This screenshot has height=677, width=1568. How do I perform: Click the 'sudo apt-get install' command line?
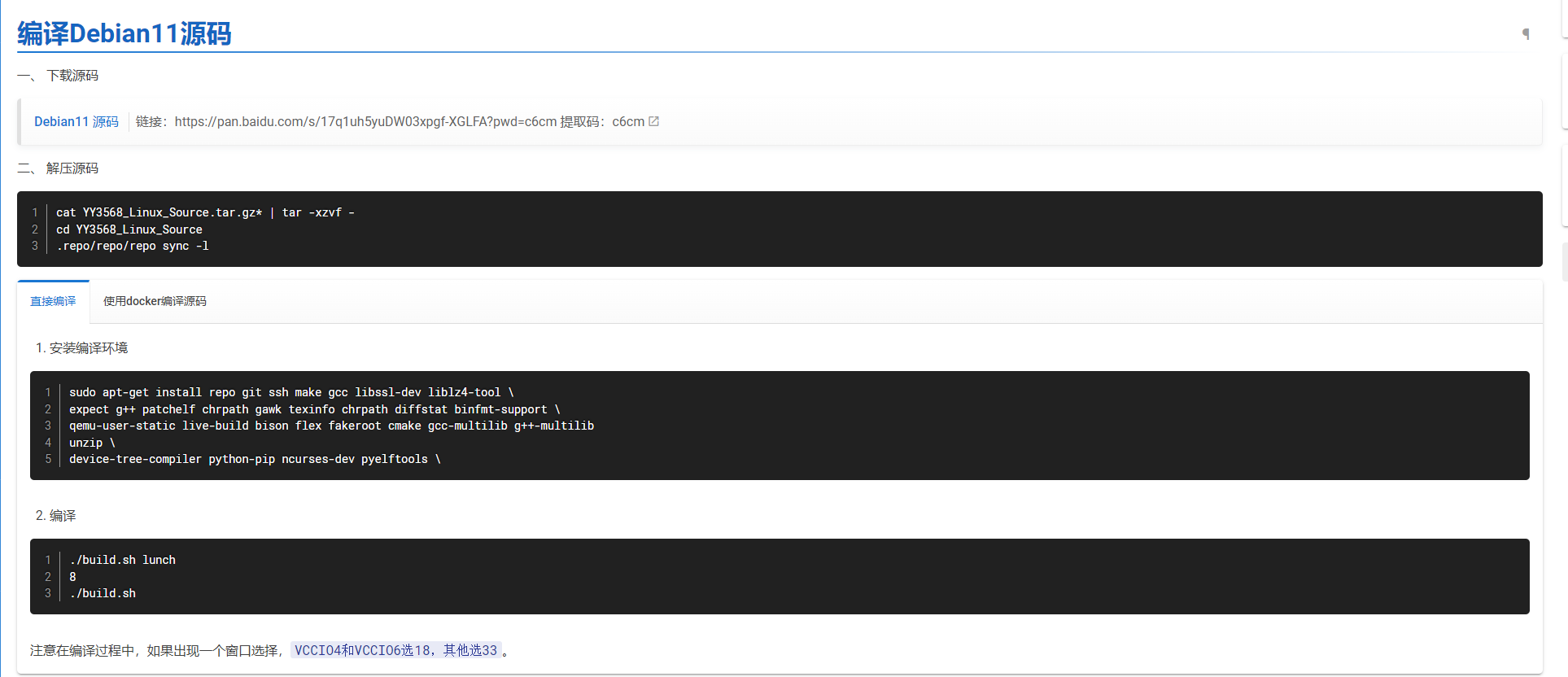pyautogui.click(x=290, y=392)
